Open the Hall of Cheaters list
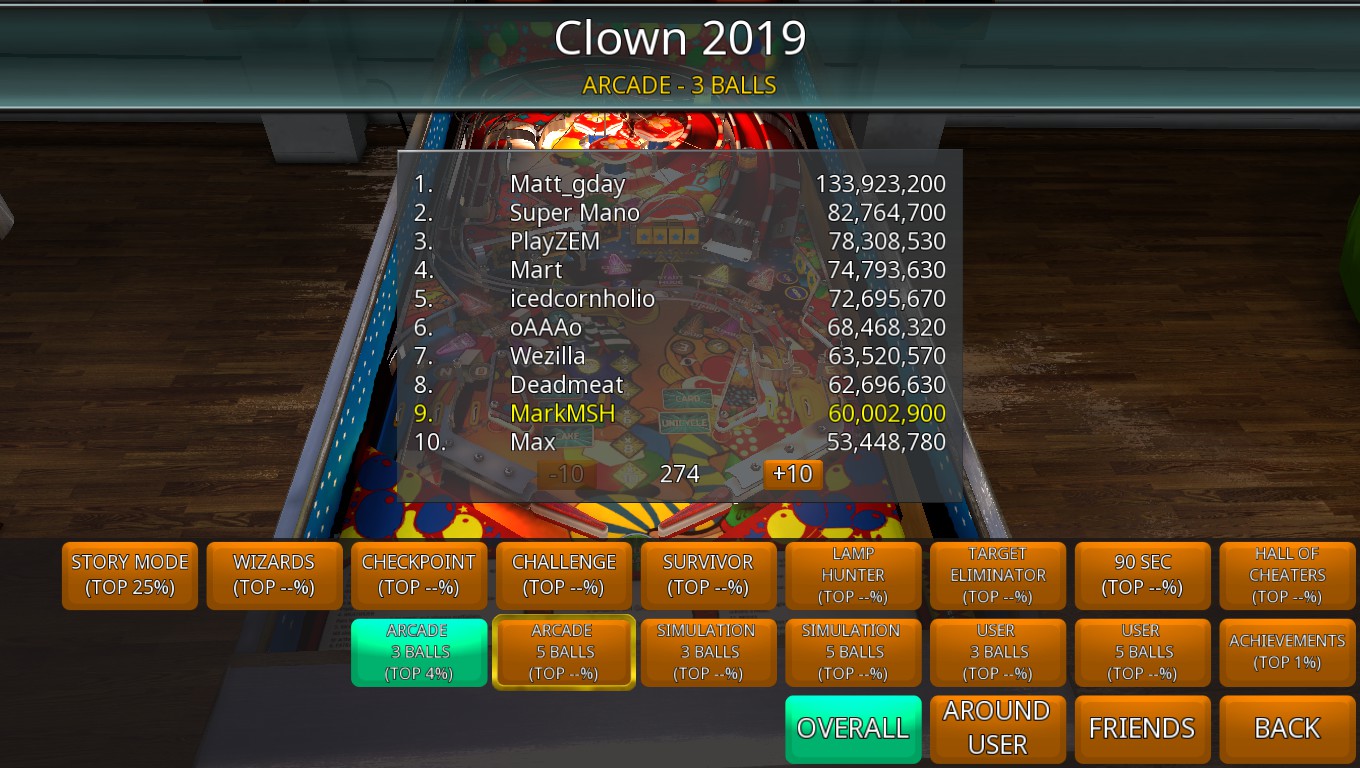 tap(1288, 575)
